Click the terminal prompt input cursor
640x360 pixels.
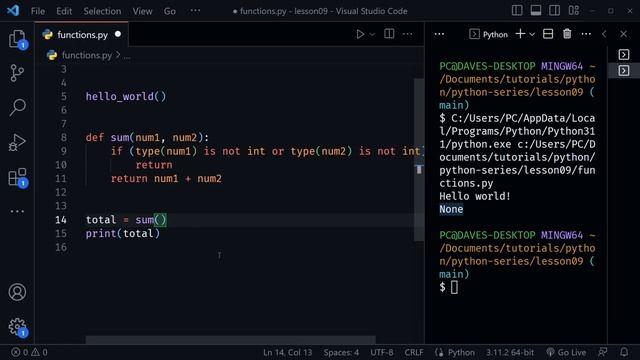coord(454,287)
